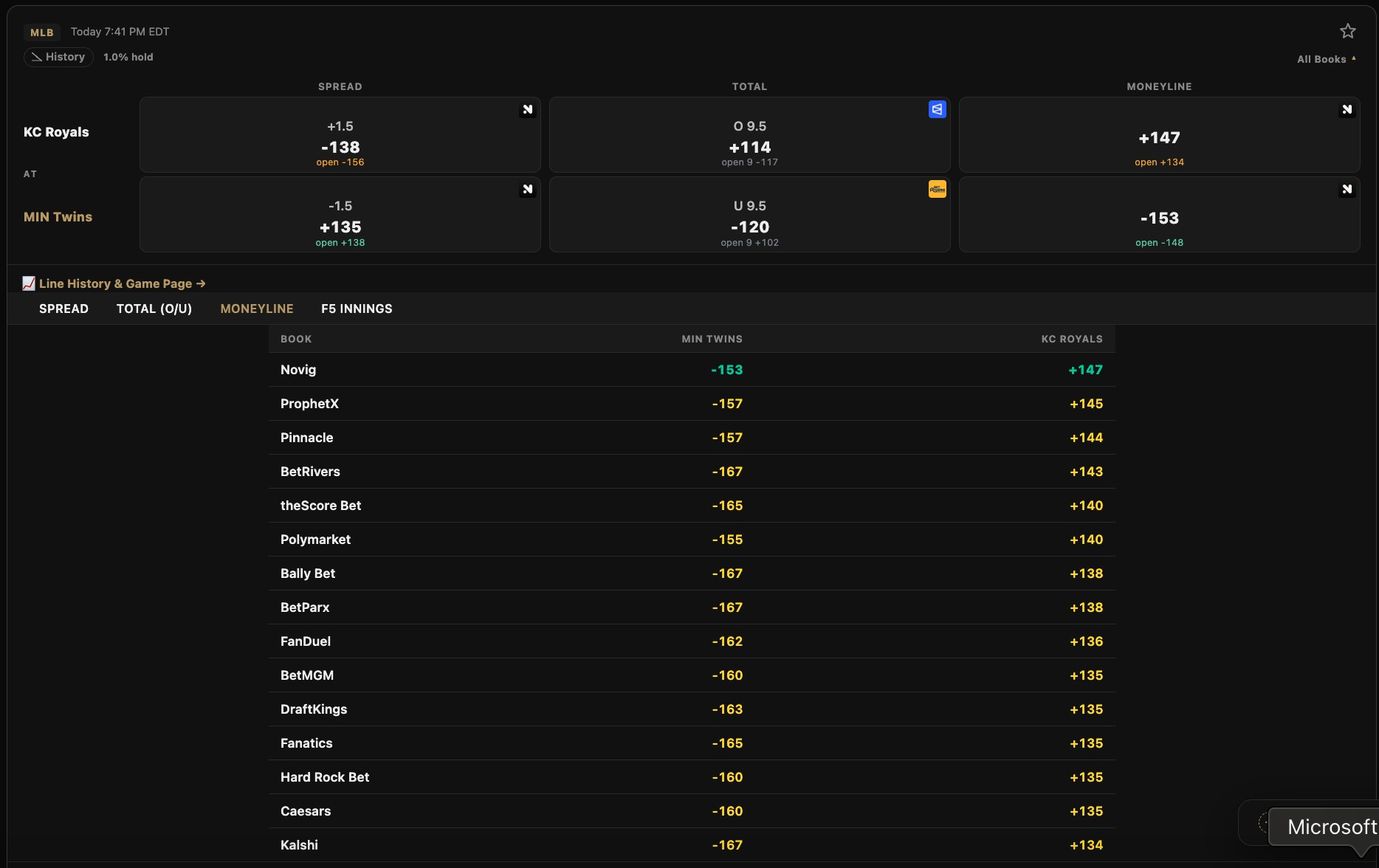Click the MLB league badge
This screenshot has height=868, width=1379.
(x=42, y=32)
